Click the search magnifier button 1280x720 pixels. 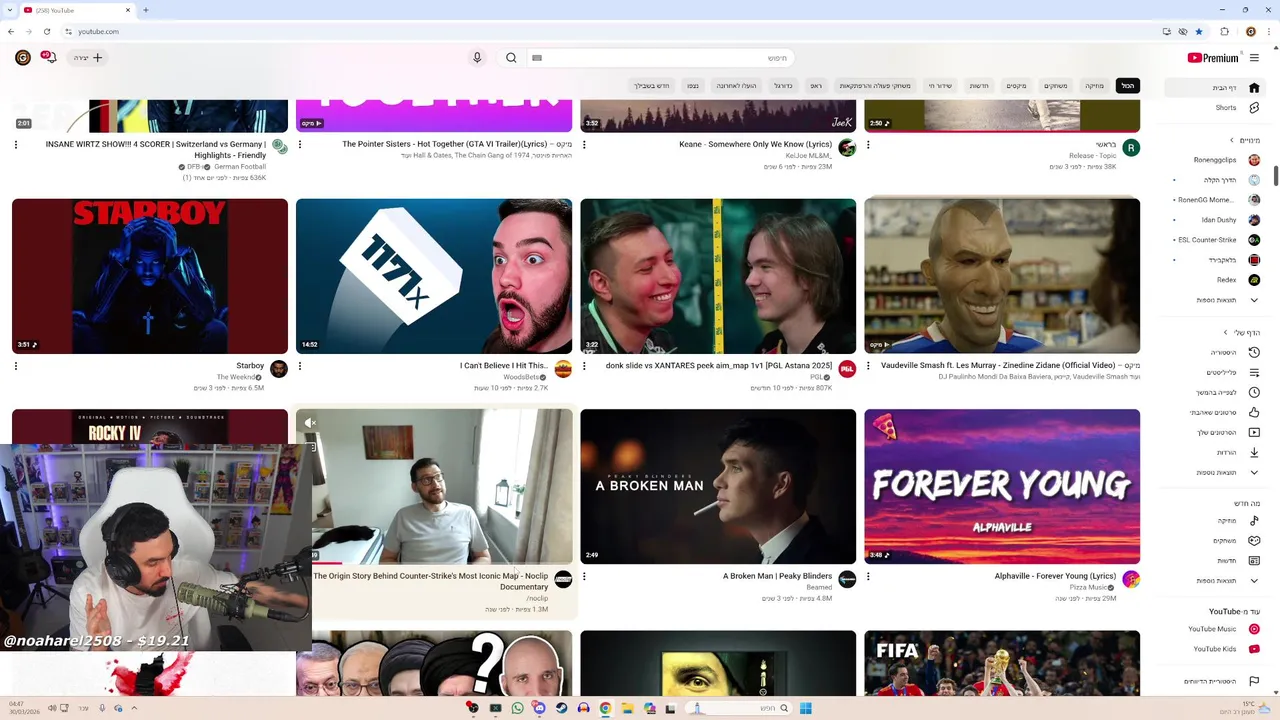point(511,58)
